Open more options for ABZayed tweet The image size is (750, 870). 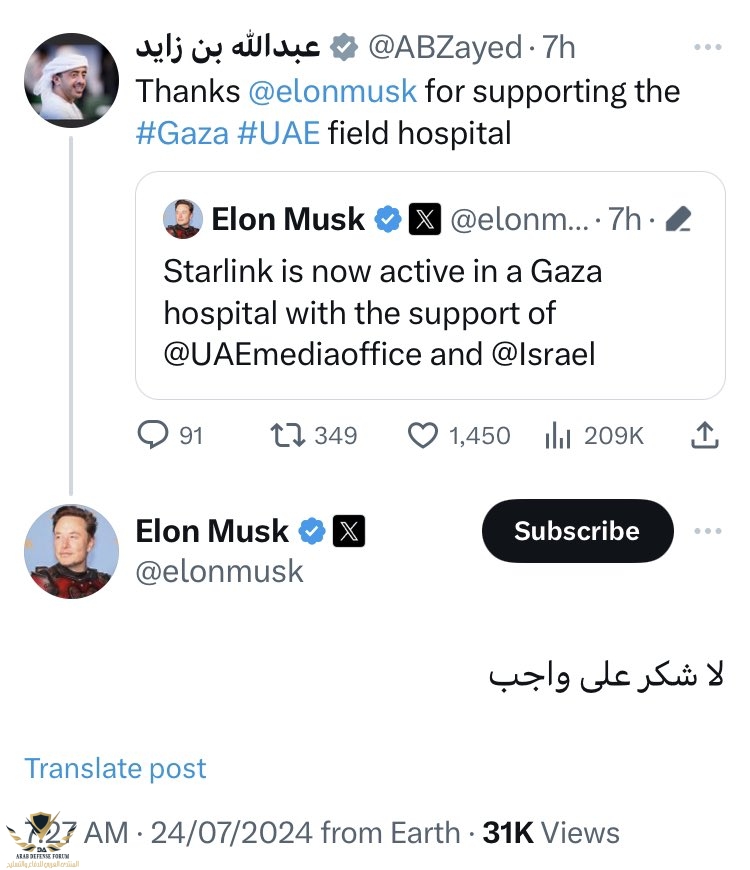(x=707, y=47)
